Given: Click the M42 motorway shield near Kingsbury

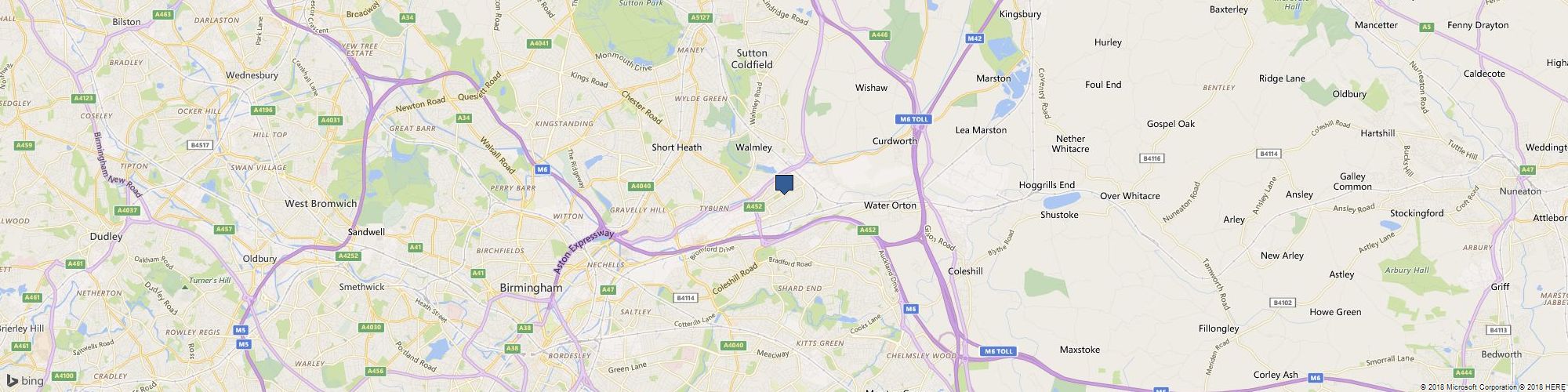Looking at the screenshot, I should pyautogui.click(x=975, y=38).
